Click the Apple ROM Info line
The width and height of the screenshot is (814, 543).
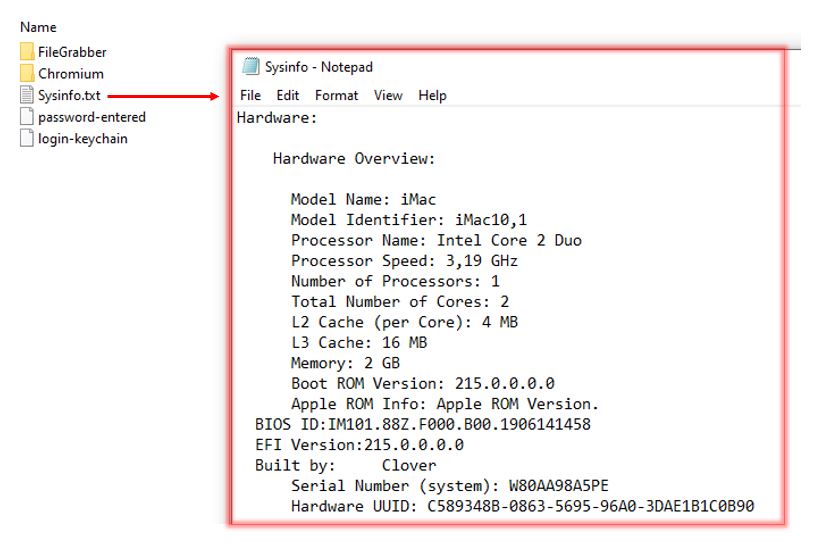coord(445,404)
